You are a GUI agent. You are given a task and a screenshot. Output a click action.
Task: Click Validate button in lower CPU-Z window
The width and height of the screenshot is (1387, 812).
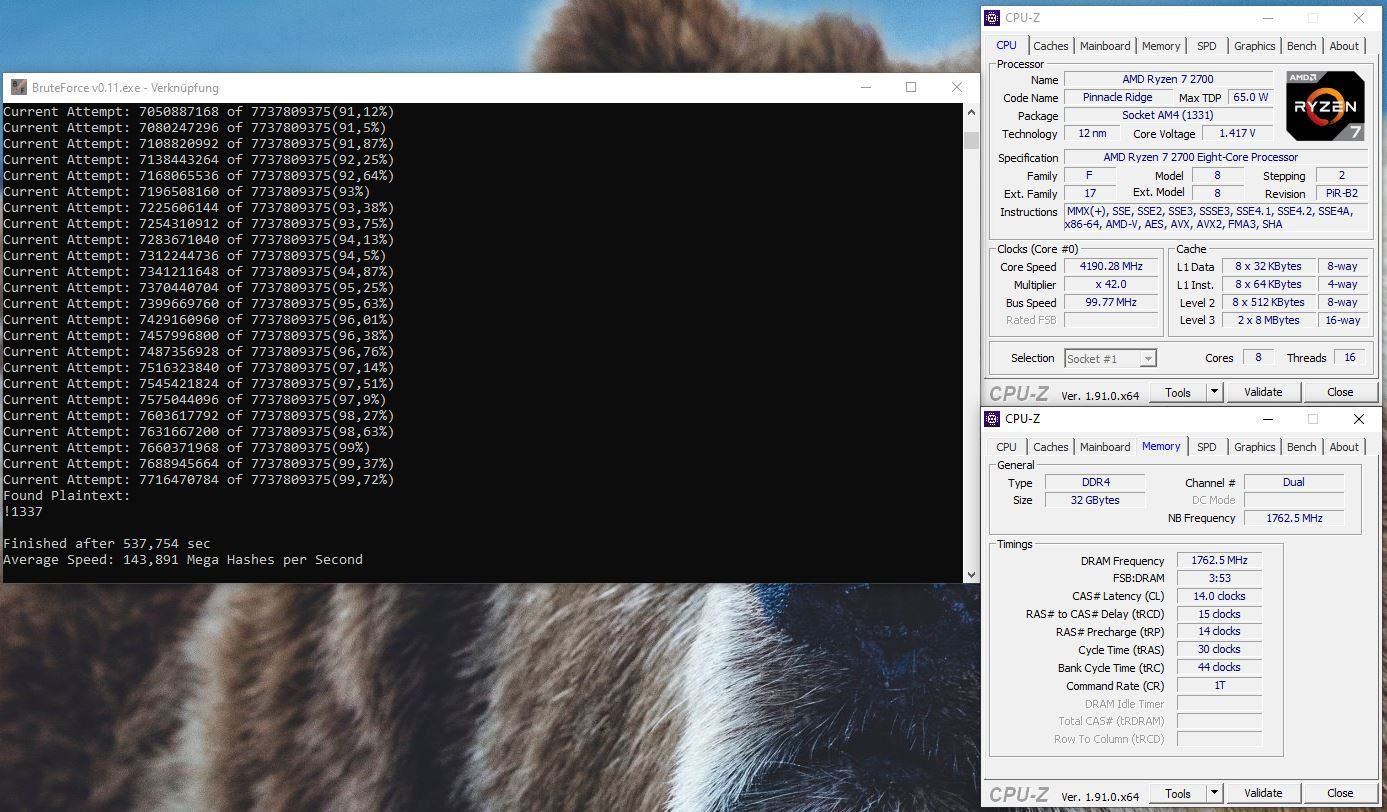click(x=1263, y=793)
